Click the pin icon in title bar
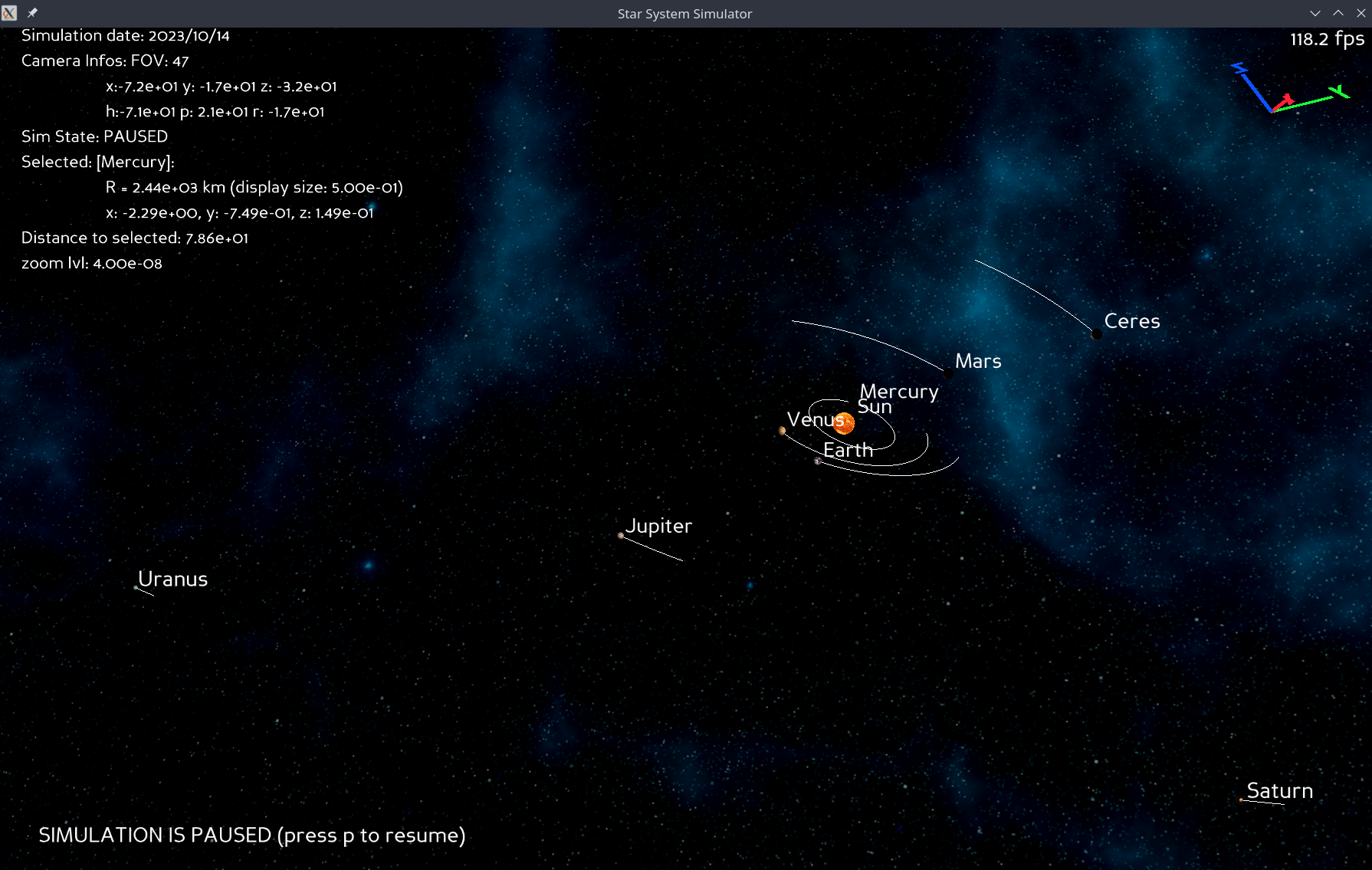Screen dimensions: 1372x870 pyautogui.click(x=32, y=13)
